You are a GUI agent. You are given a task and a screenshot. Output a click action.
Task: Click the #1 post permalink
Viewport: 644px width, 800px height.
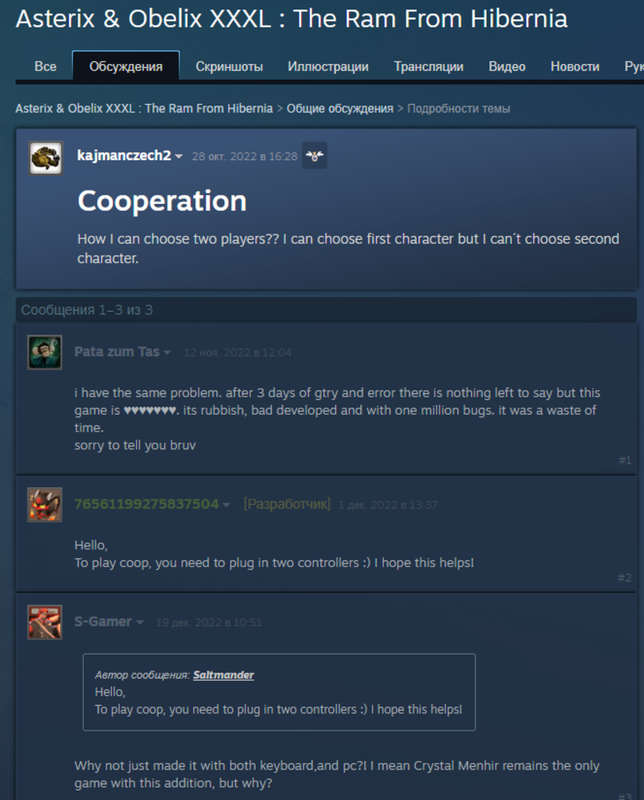[625, 460]
